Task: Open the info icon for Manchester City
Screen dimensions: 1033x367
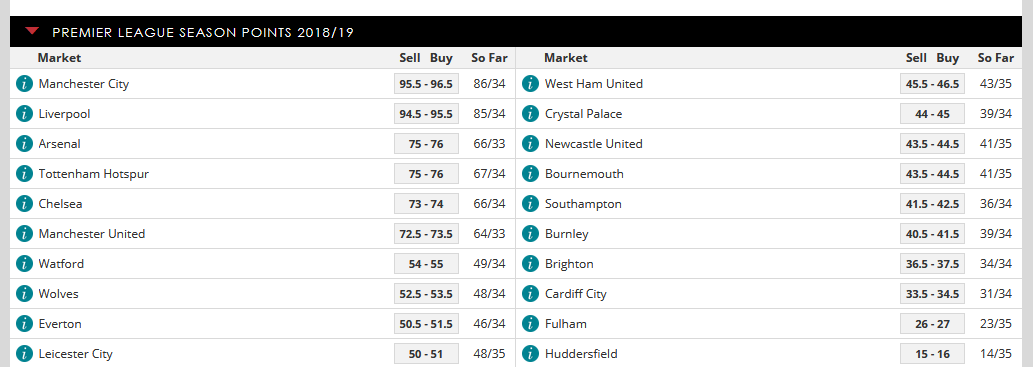Action: [x=24, y=84]
